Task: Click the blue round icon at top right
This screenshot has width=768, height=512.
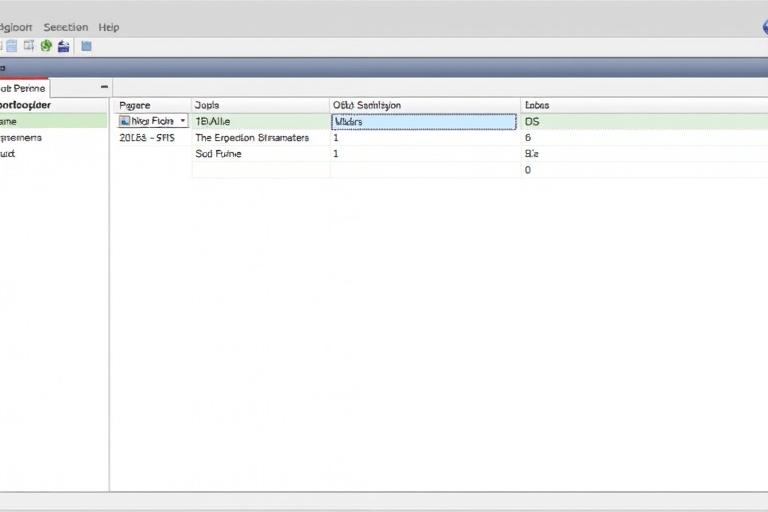Action: click(764, 27)
